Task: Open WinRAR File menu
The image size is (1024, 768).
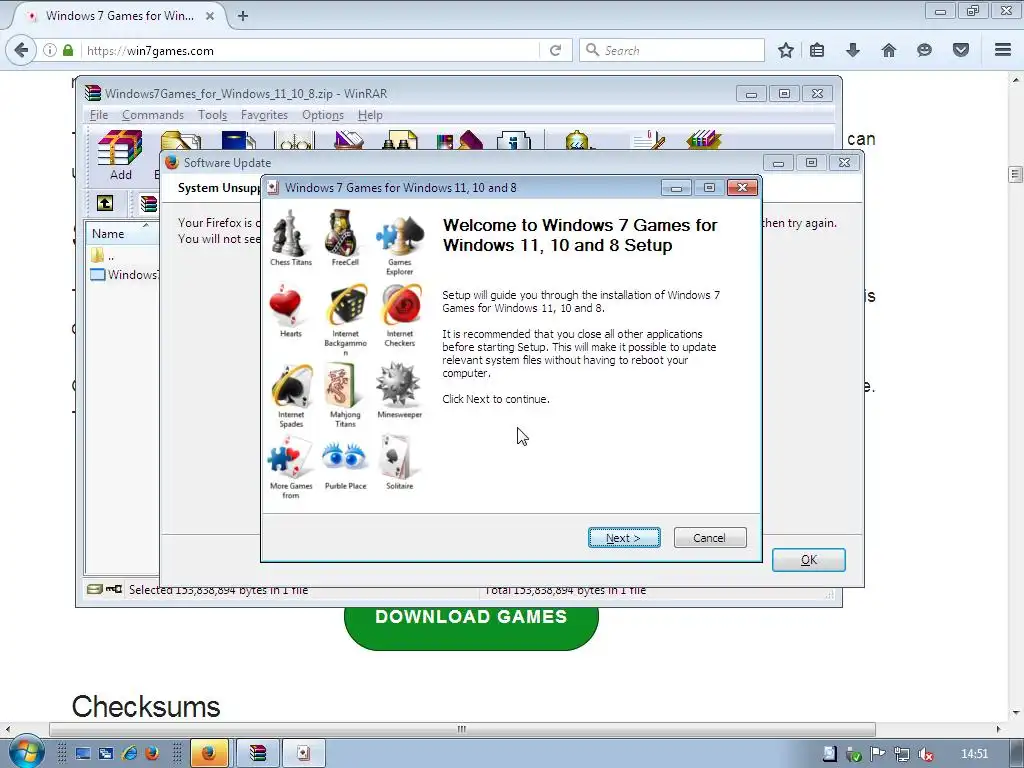Action: click(99, 115)
